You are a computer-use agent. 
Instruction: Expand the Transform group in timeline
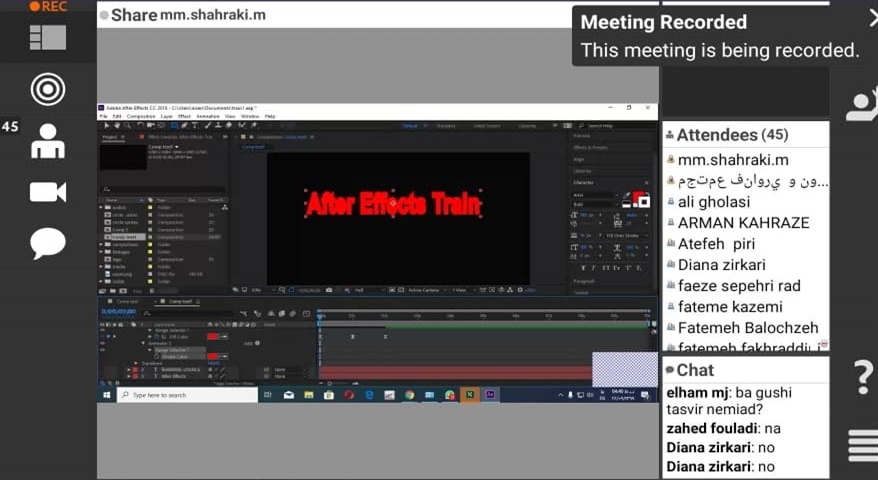tap(136, 364)
